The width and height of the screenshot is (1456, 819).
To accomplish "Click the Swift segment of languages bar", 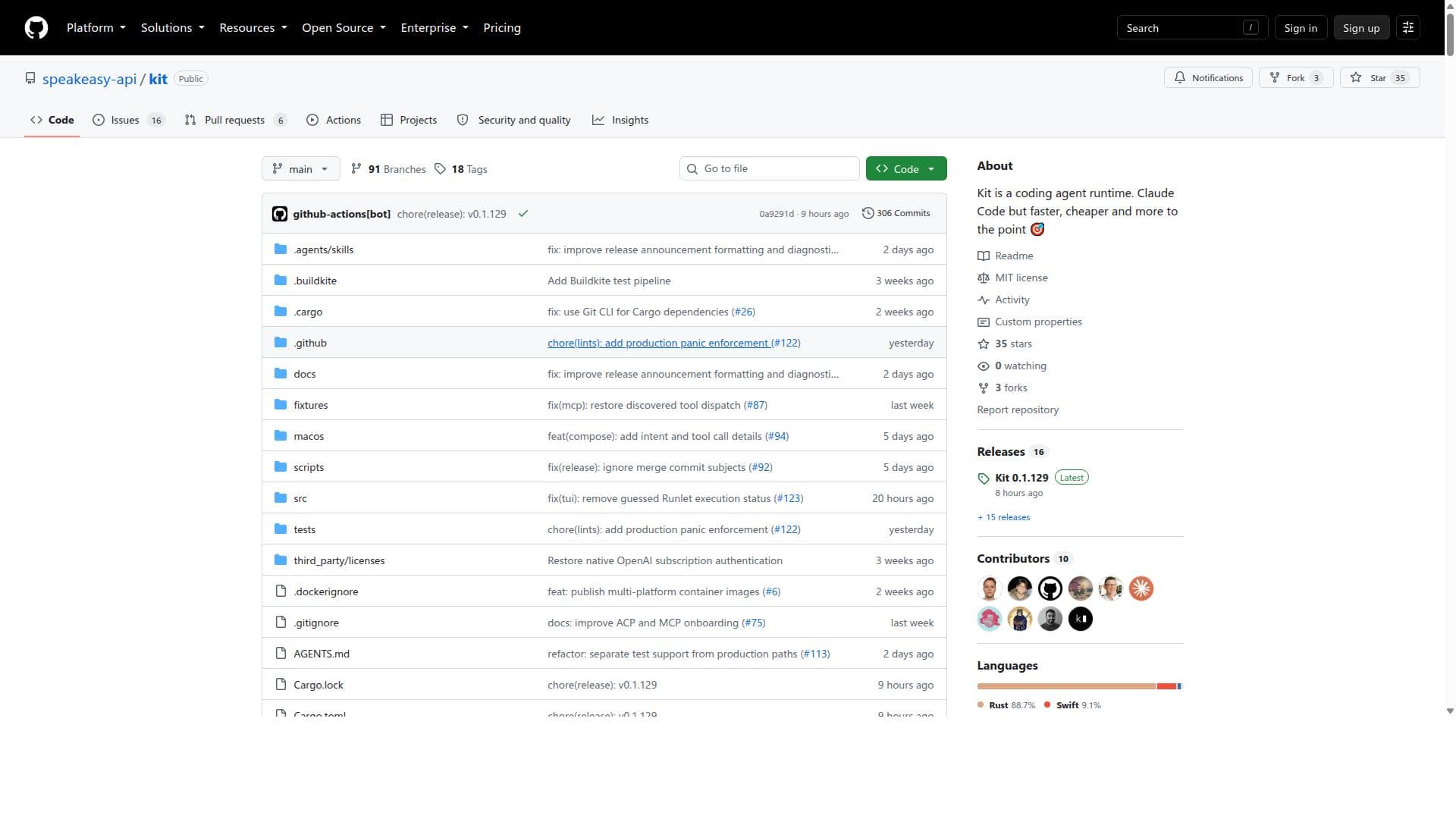I will coord(1167,686).
